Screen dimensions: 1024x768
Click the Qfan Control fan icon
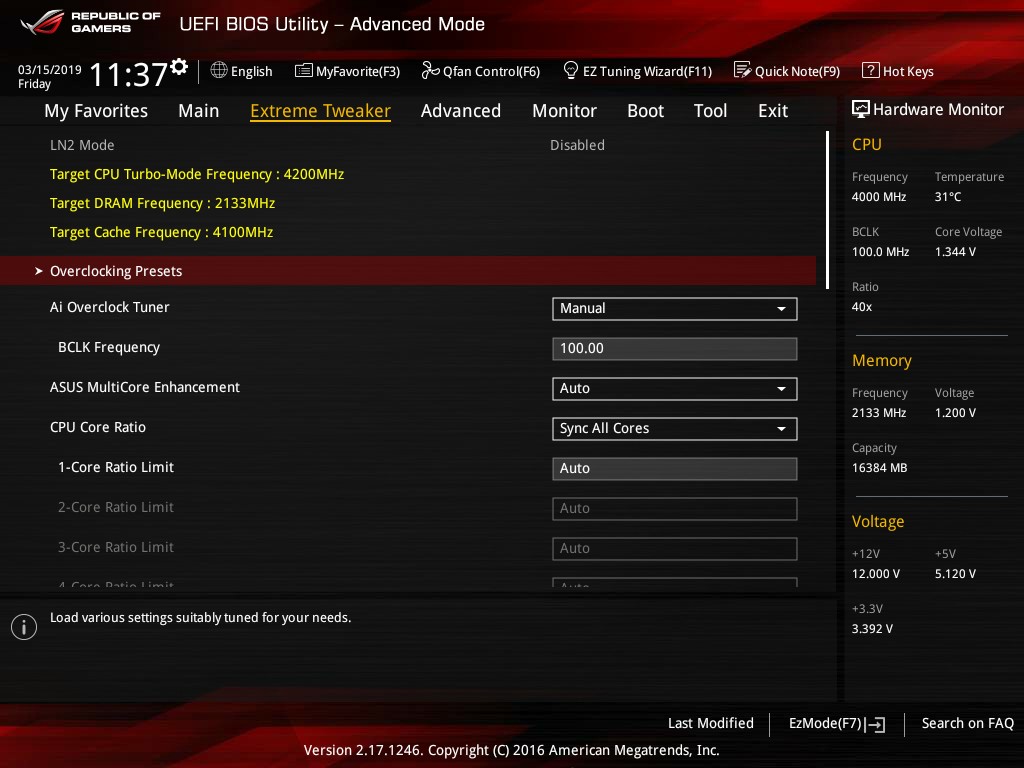tap(430, 70)
